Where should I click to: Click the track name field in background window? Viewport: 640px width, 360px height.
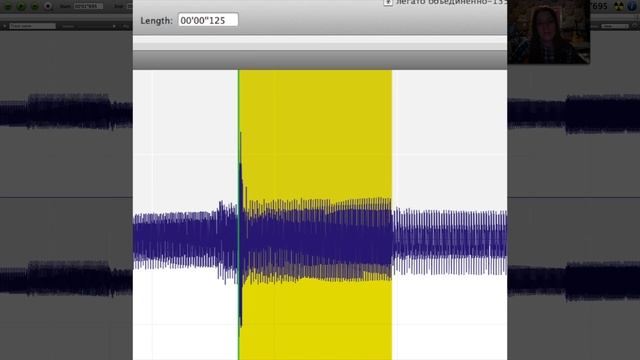click(x=32, y=26)
